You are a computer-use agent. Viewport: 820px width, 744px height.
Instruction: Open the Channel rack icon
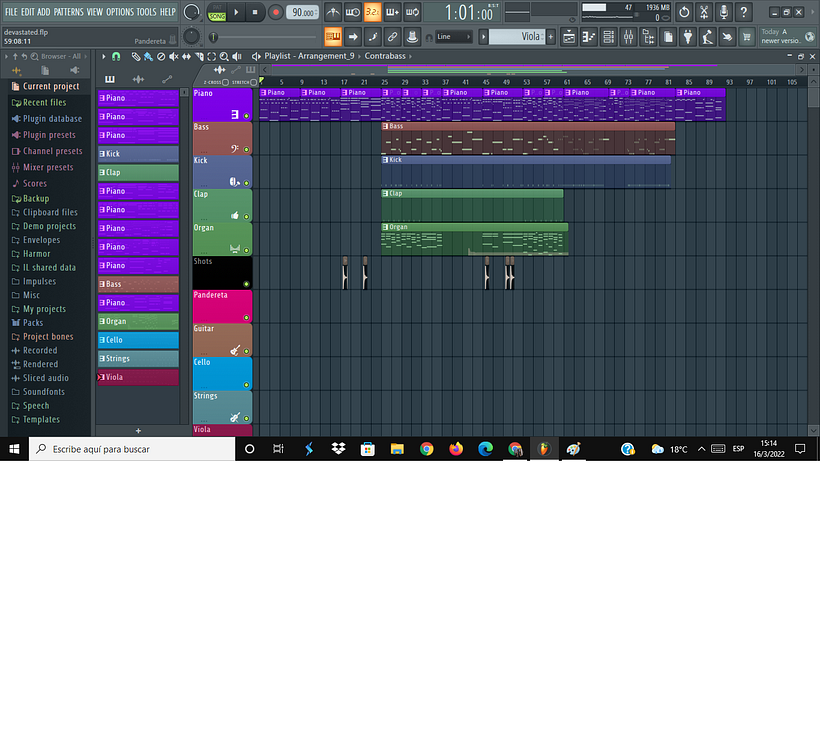click(x=609, y=37)
